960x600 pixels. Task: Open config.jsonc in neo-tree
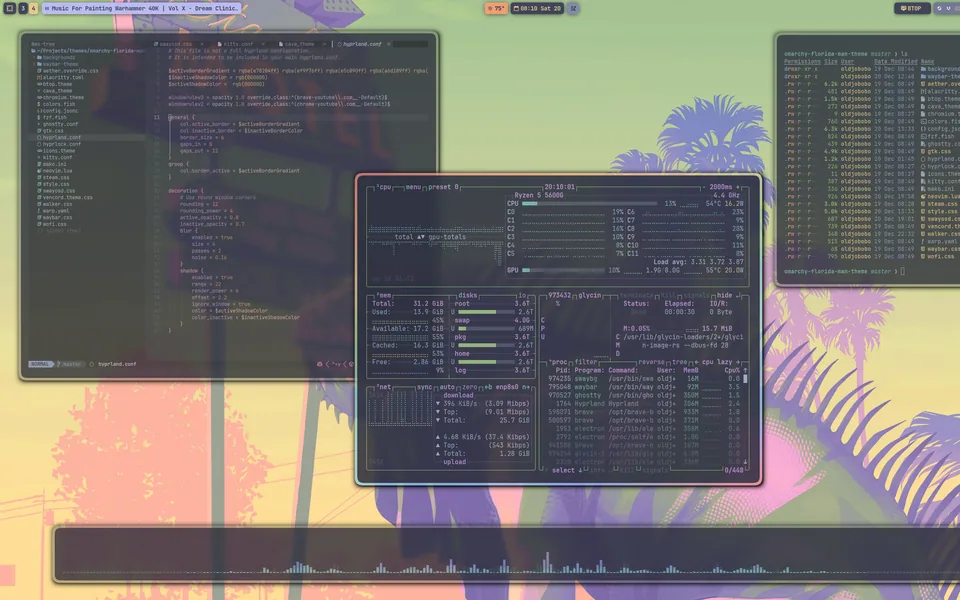coord(60,111)
